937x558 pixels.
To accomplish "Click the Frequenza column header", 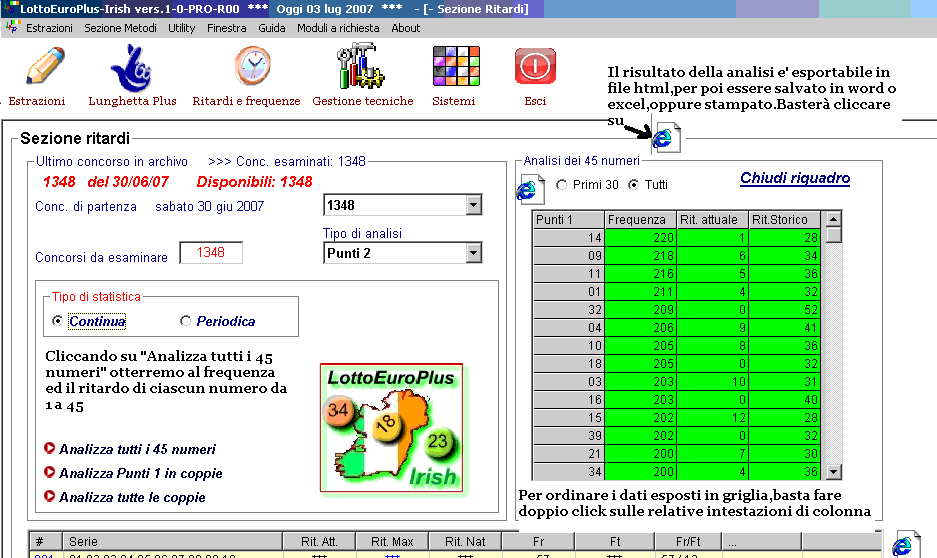I will pos(640,219).
